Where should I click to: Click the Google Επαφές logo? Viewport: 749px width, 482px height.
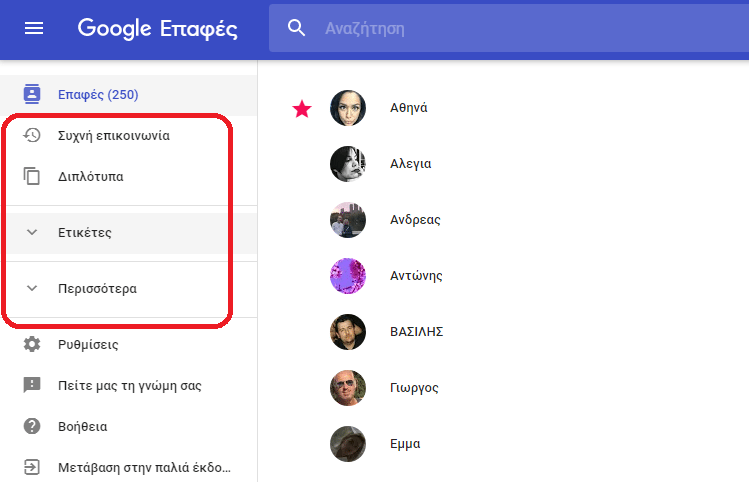coord(157,29)
